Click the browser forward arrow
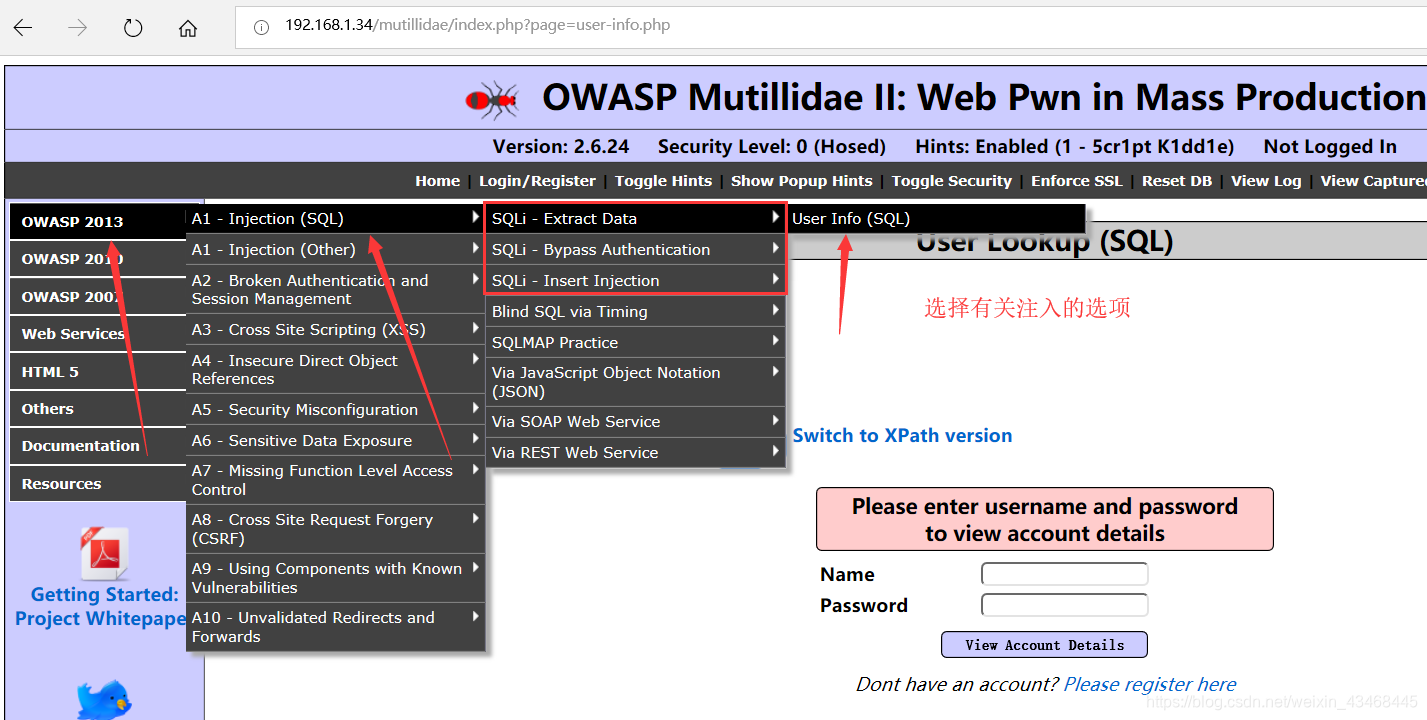This screenshot has width=1427, height=720. [77, 28]
